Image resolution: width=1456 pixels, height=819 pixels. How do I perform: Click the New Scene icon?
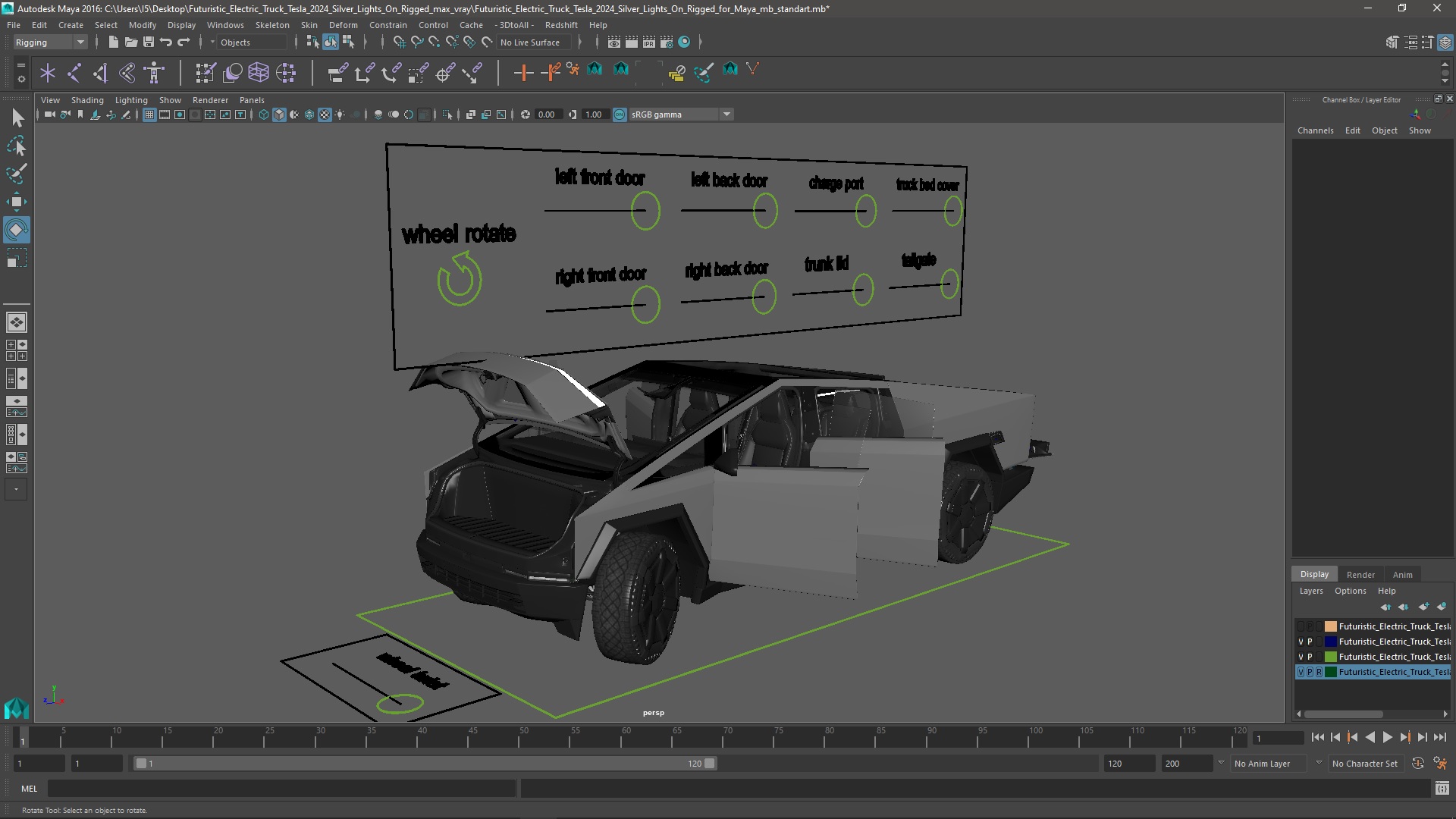[113, 42]
